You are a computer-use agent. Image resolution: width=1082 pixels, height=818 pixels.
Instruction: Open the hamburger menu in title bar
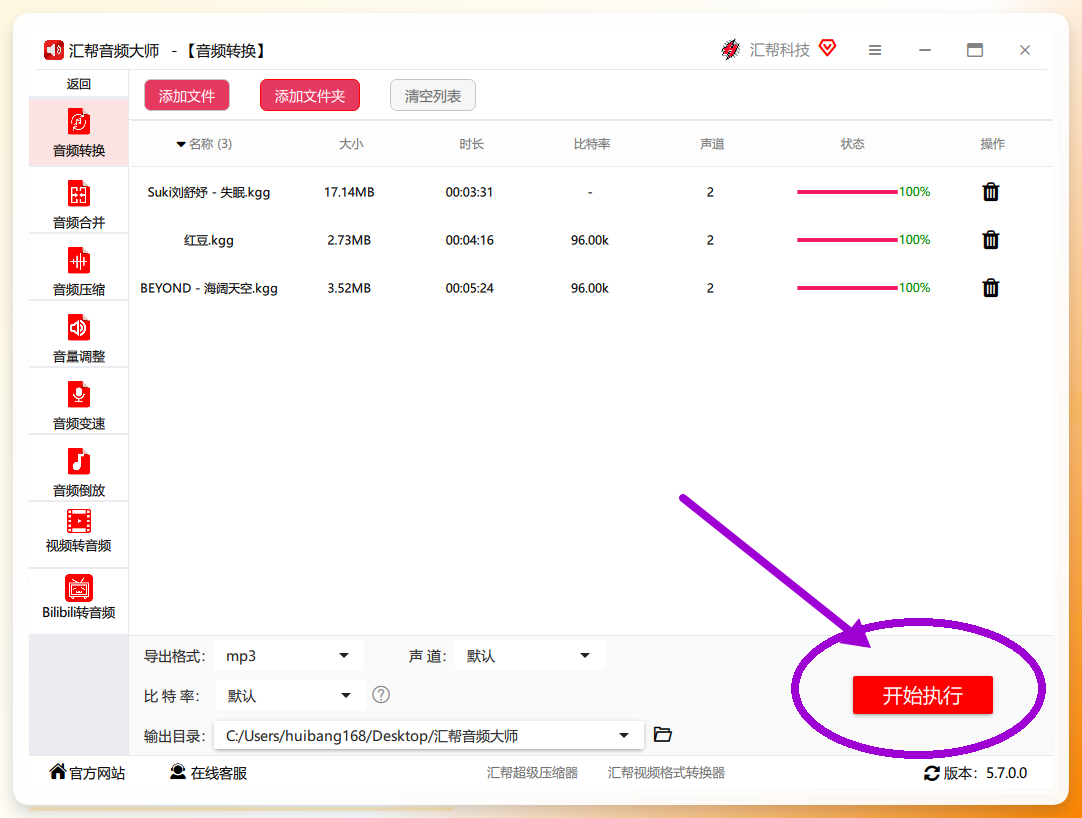[874, 50]
